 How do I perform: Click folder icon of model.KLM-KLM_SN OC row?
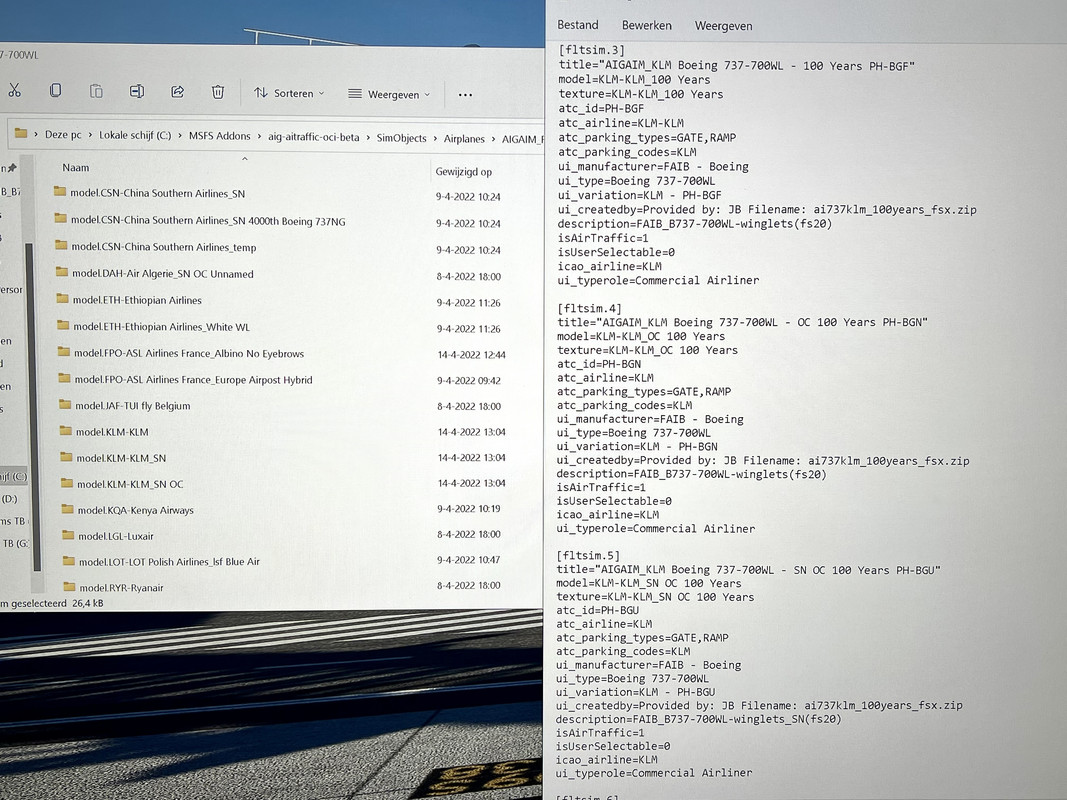coord(67,483)
